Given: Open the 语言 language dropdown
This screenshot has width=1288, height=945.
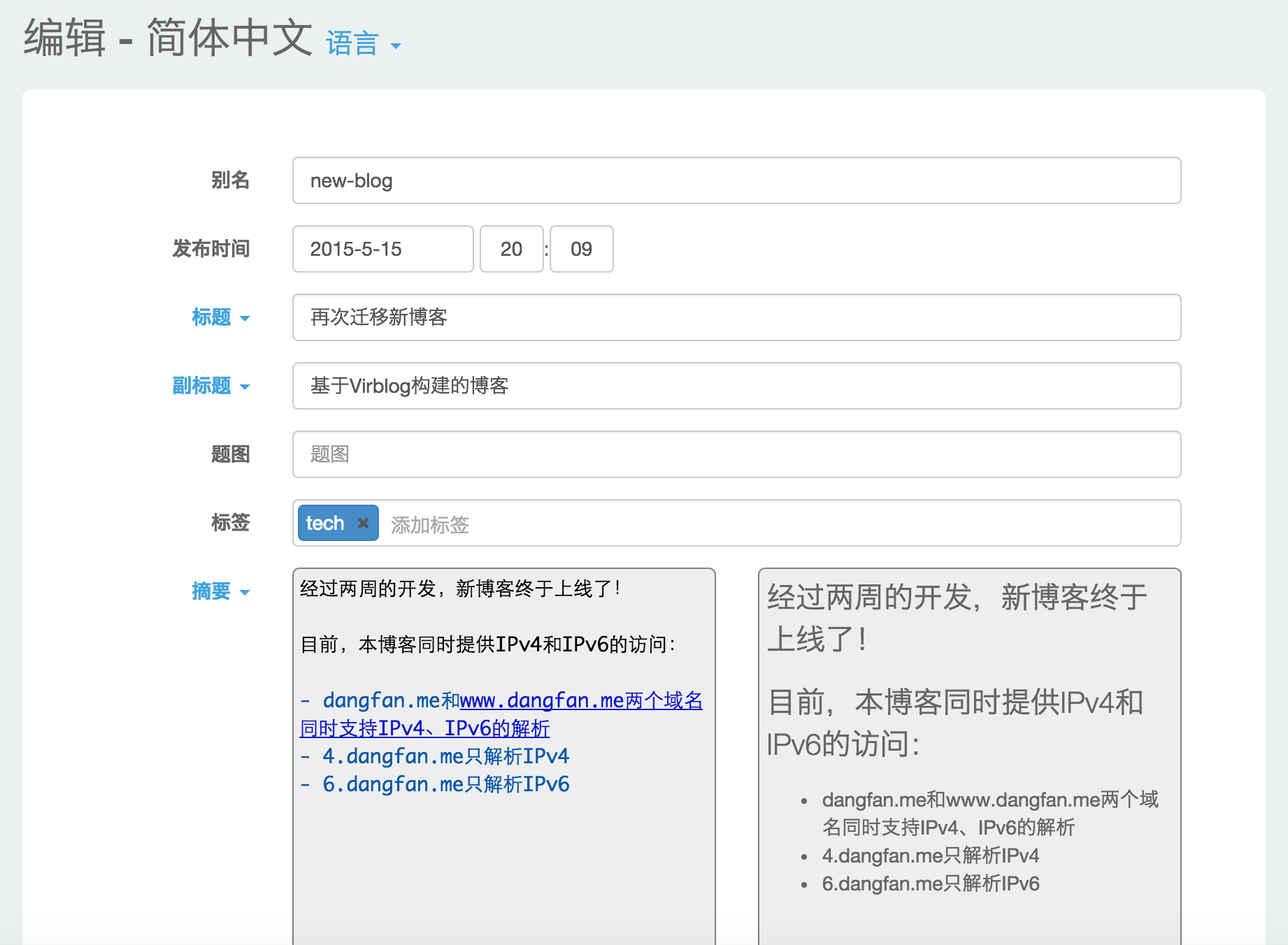Looking at the screenshot, I should coord(363,44).
